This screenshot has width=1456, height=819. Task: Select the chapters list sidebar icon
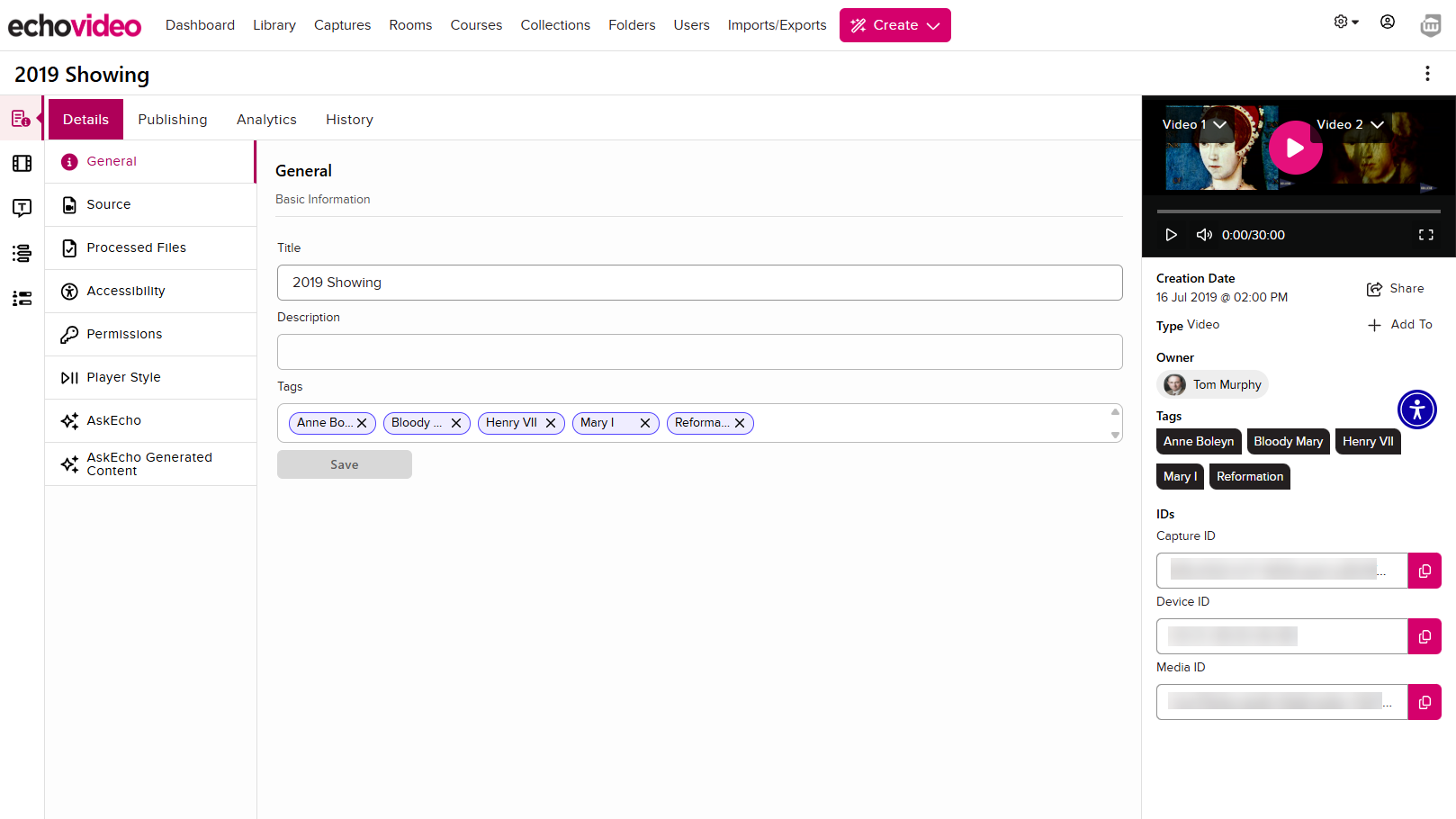[x=21, y=253]
